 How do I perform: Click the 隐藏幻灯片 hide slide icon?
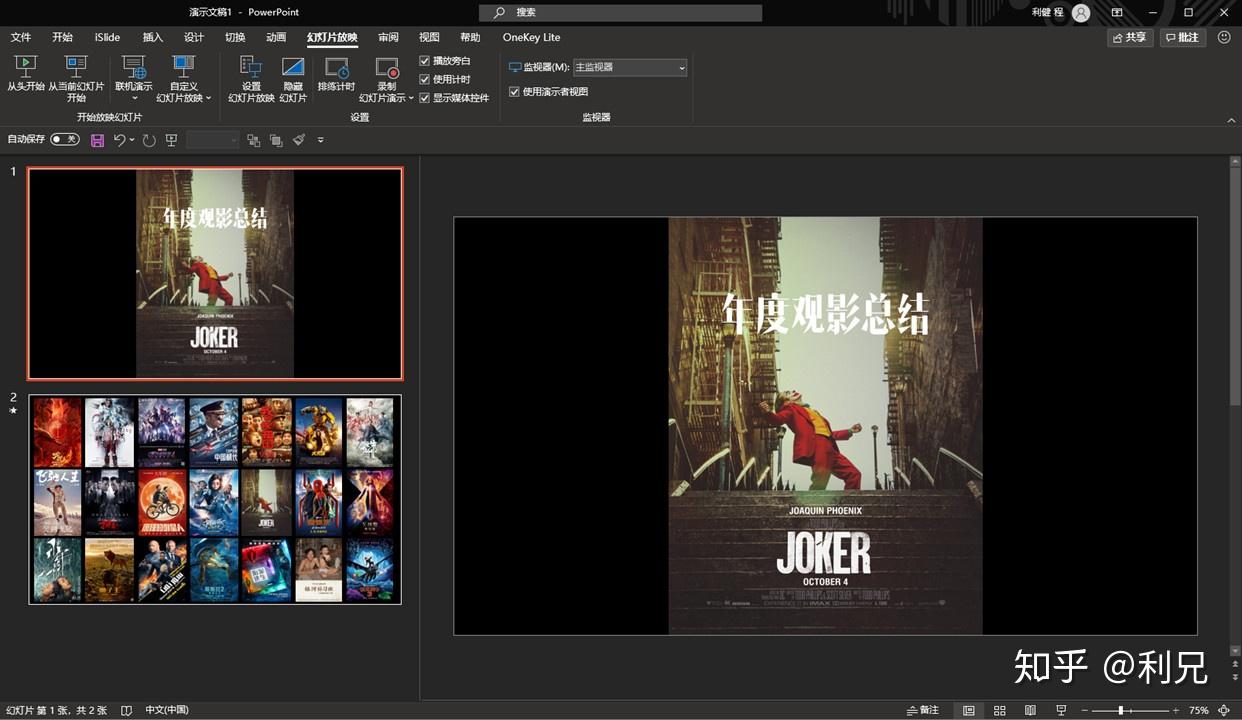point(293,67)
